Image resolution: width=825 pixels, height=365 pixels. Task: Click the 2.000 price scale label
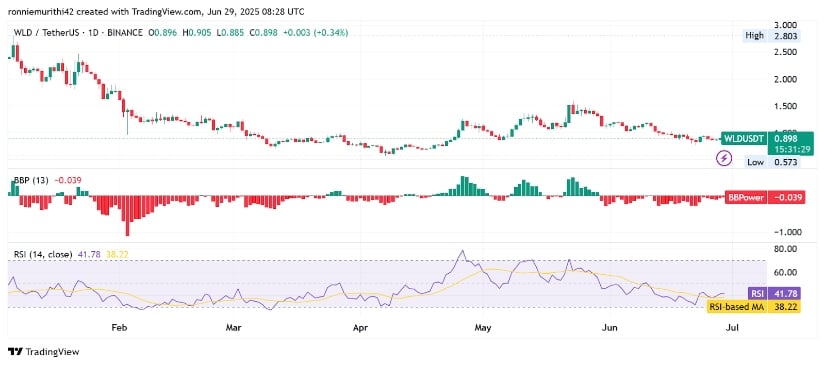(785, 79)
